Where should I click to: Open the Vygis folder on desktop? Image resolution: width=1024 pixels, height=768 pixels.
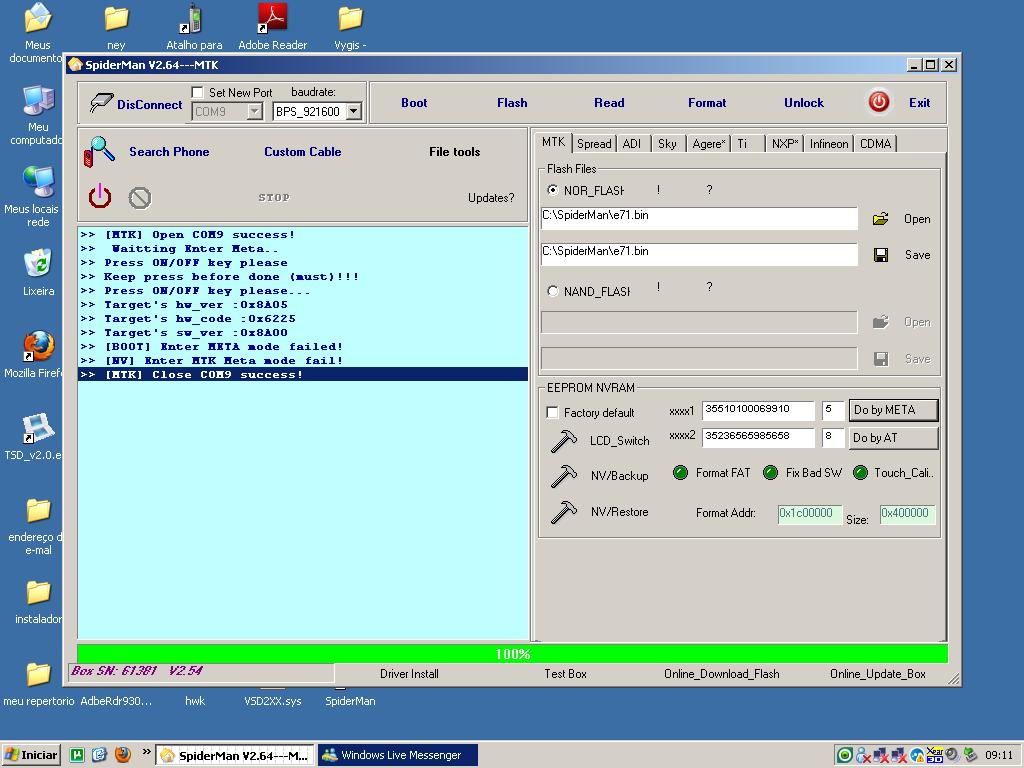tap(350, 27)
